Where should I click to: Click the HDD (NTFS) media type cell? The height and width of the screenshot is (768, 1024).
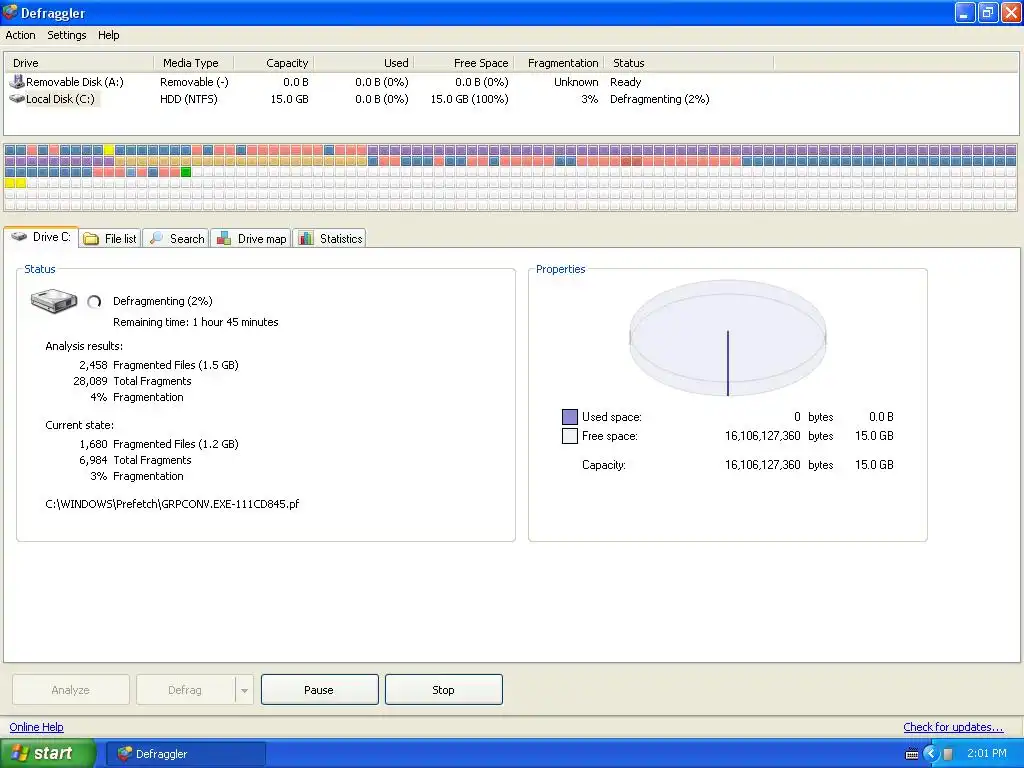click(189, 99)
